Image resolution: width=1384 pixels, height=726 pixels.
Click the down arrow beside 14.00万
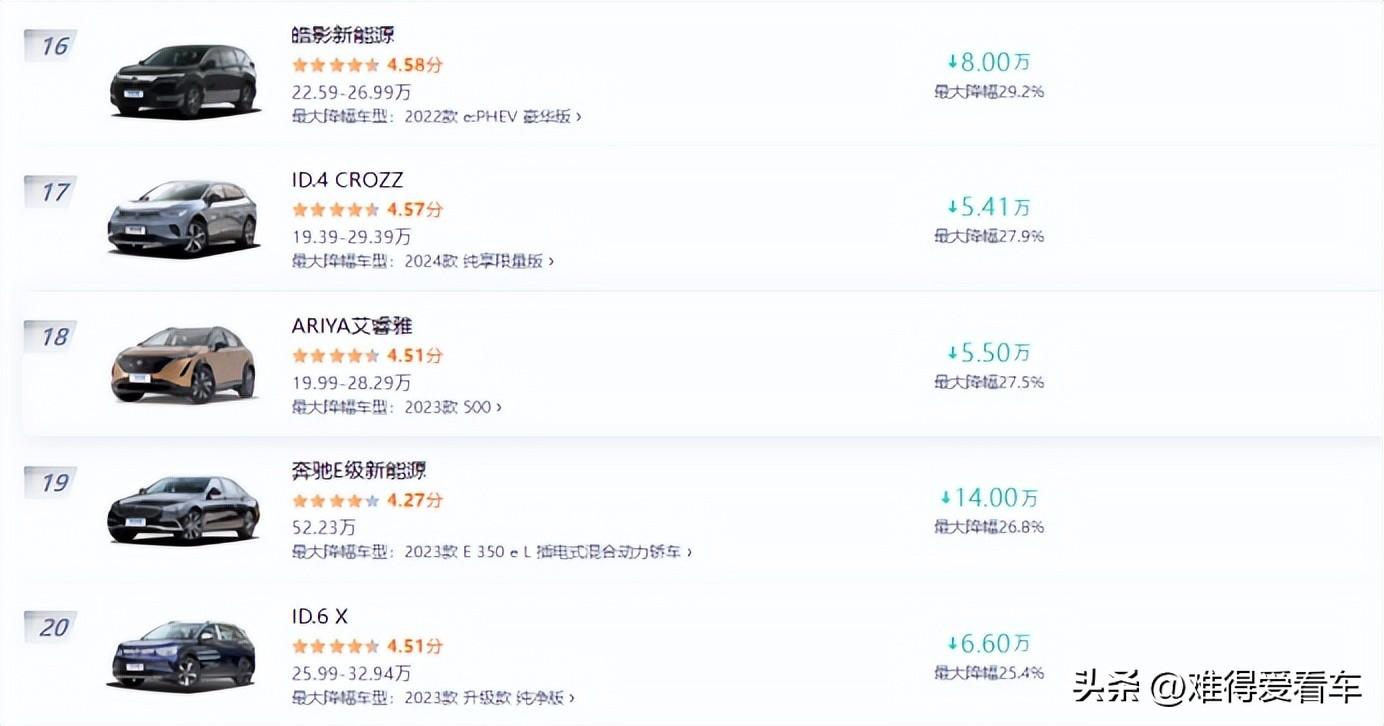coord(946,497)
